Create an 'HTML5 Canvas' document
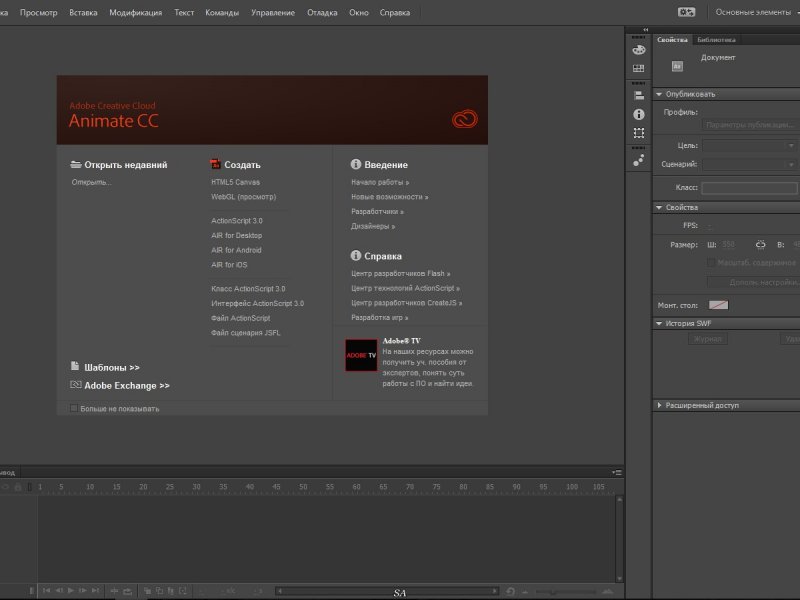 [x=236, y=182]
